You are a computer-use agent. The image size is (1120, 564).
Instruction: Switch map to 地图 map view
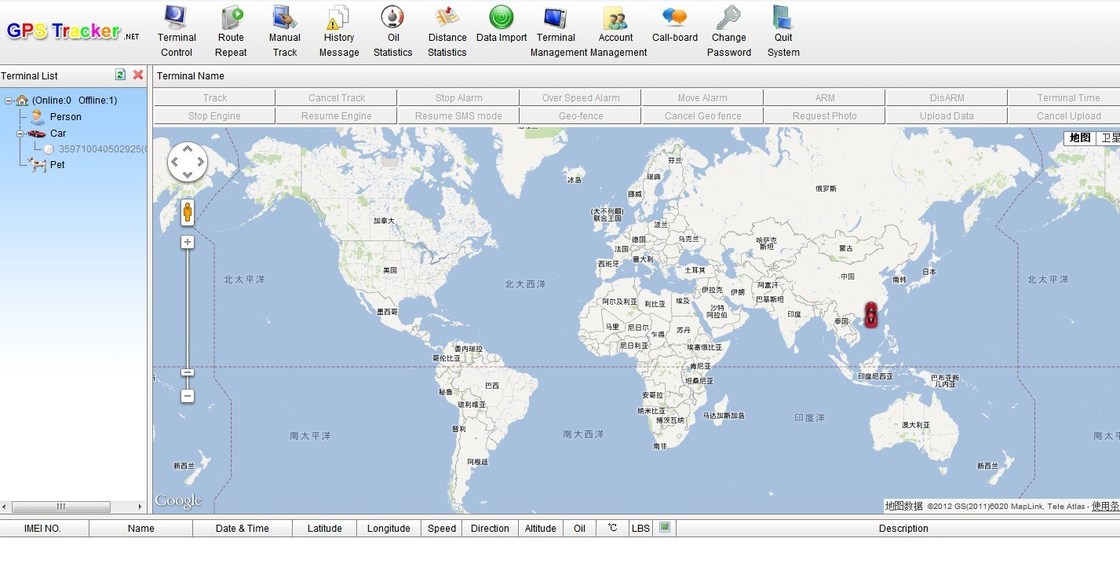click(x=1080, y=138)
